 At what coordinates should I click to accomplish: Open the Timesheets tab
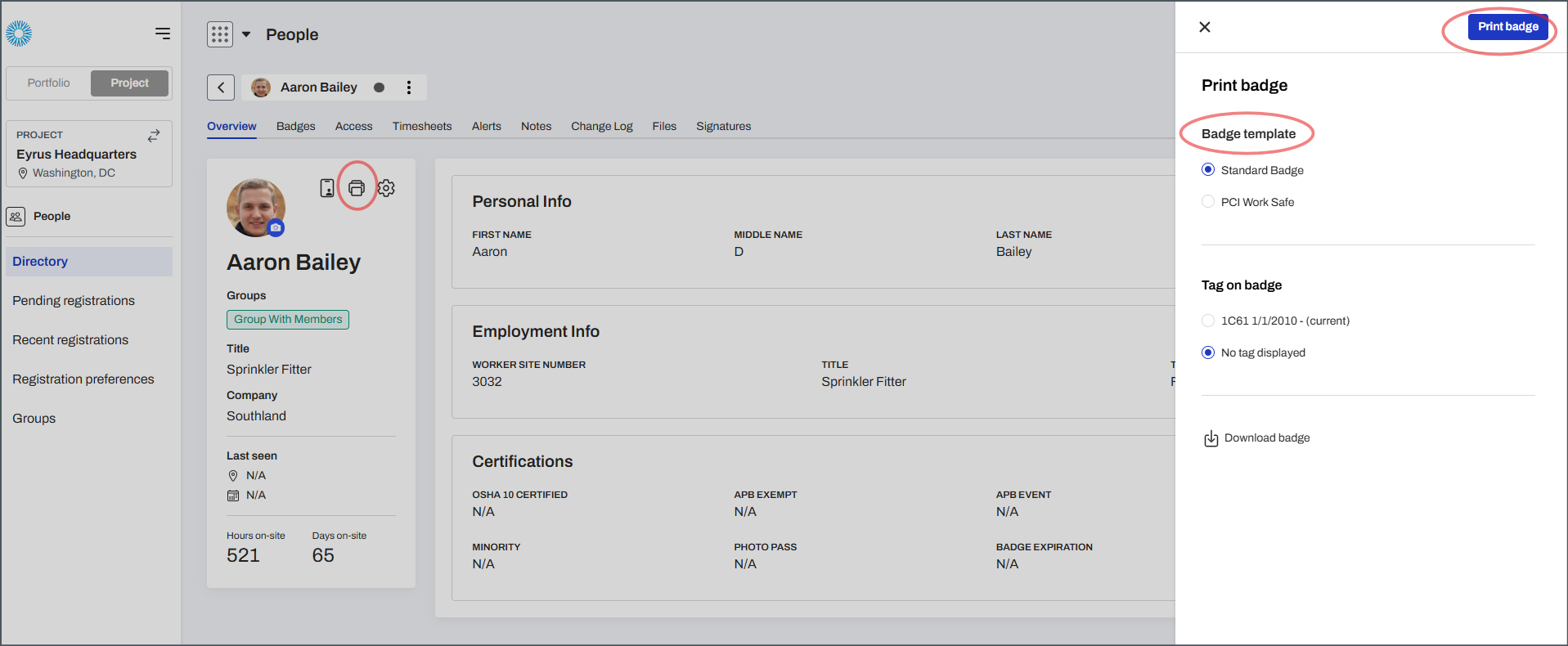coord(422,126)
